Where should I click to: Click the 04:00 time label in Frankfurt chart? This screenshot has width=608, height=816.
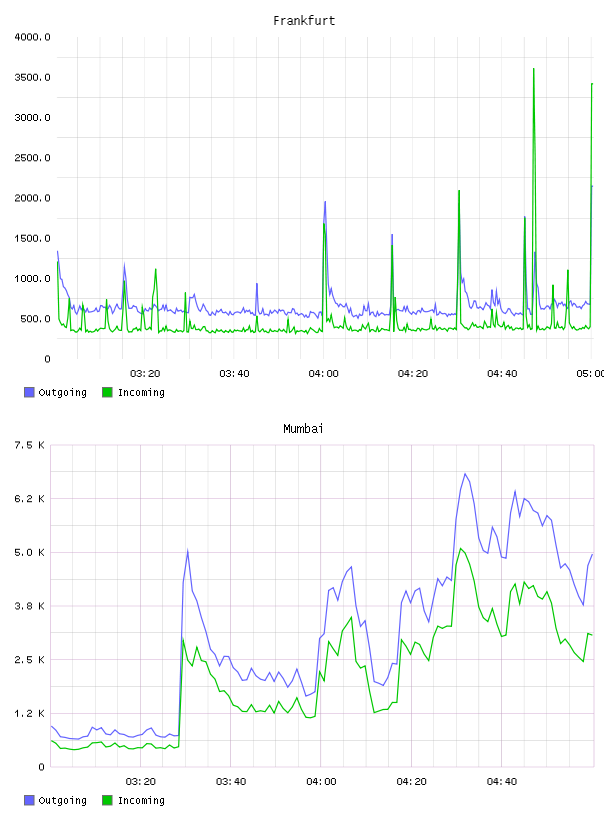point(323,374)
